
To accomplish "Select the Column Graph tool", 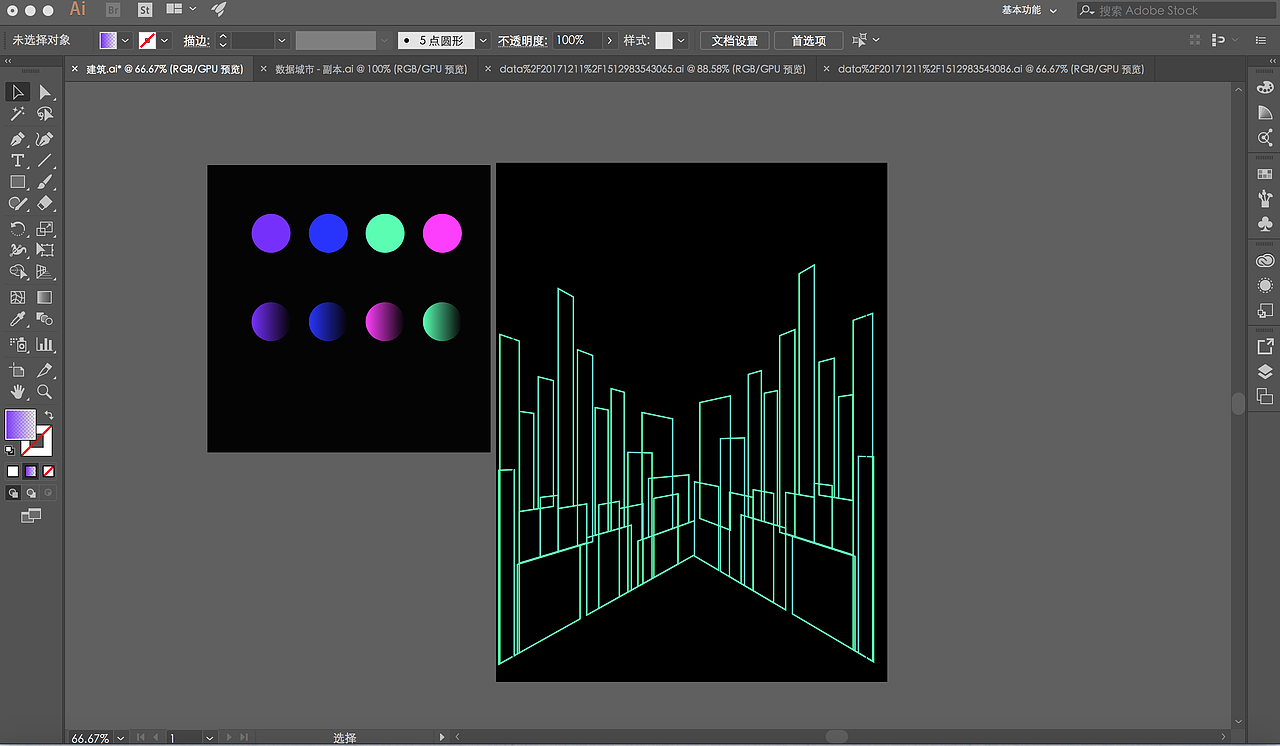I will tap(45, 345).
